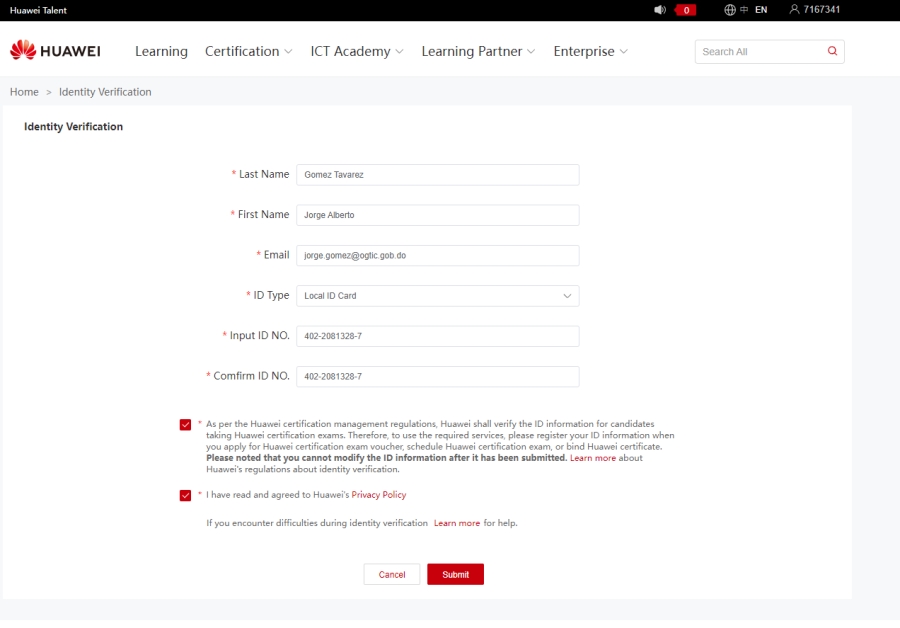Click the Cancel button
Image resolution: width=900 pixels, height=628 pixels.
(x=392, y=574)
